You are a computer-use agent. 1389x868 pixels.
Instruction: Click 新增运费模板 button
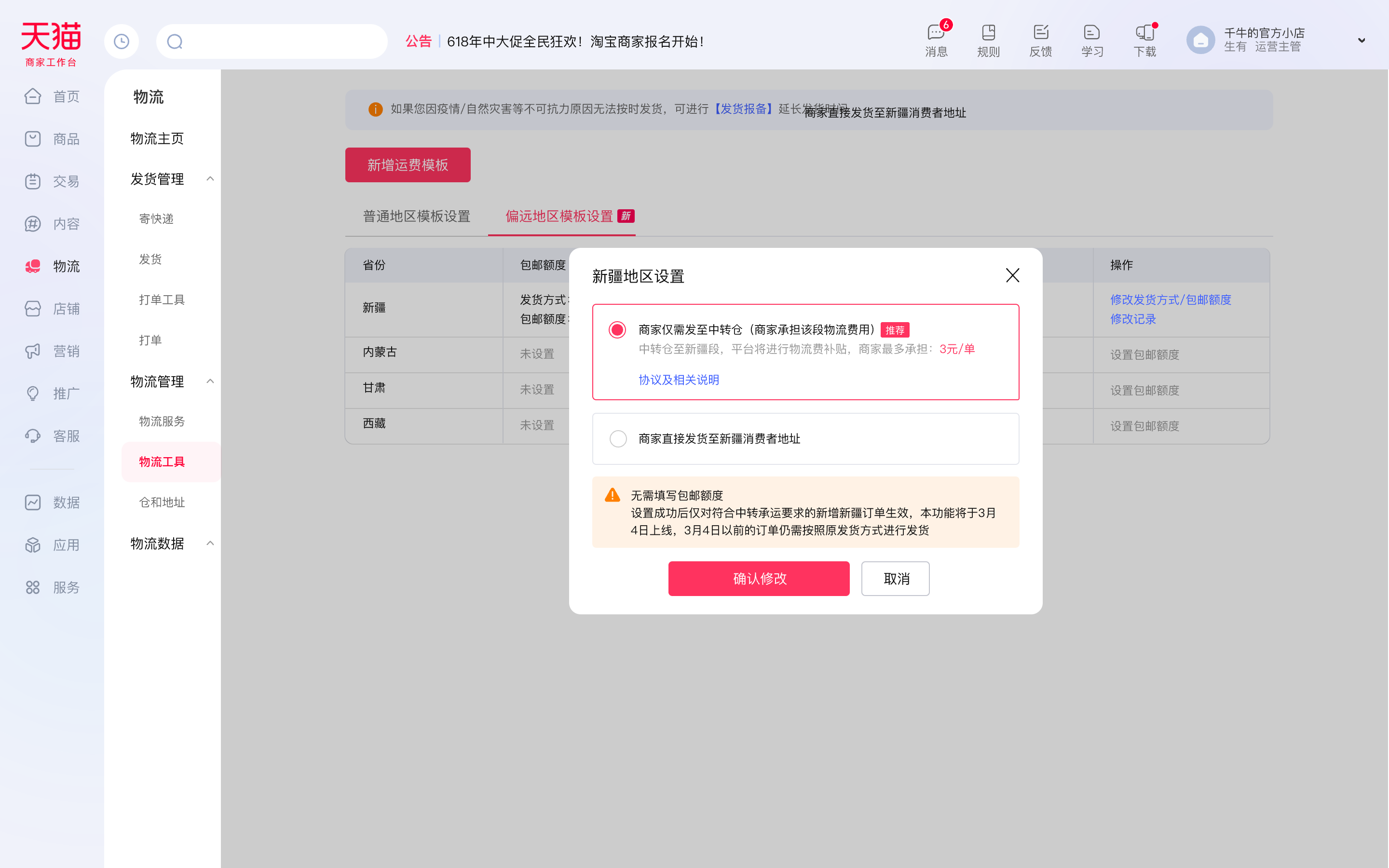pyautogui.click(x=408, y=165)
